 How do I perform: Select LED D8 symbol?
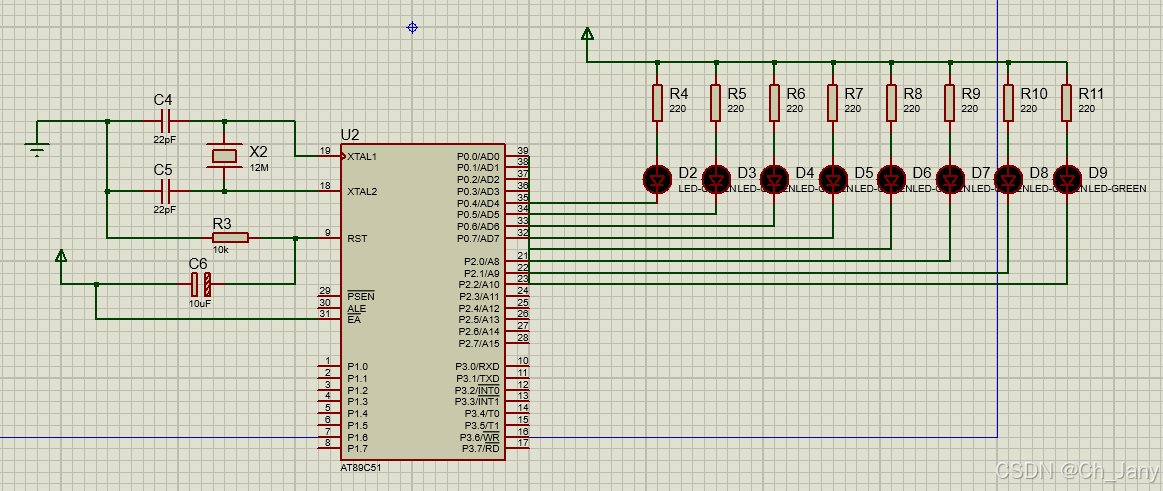tap(1008, 179)
